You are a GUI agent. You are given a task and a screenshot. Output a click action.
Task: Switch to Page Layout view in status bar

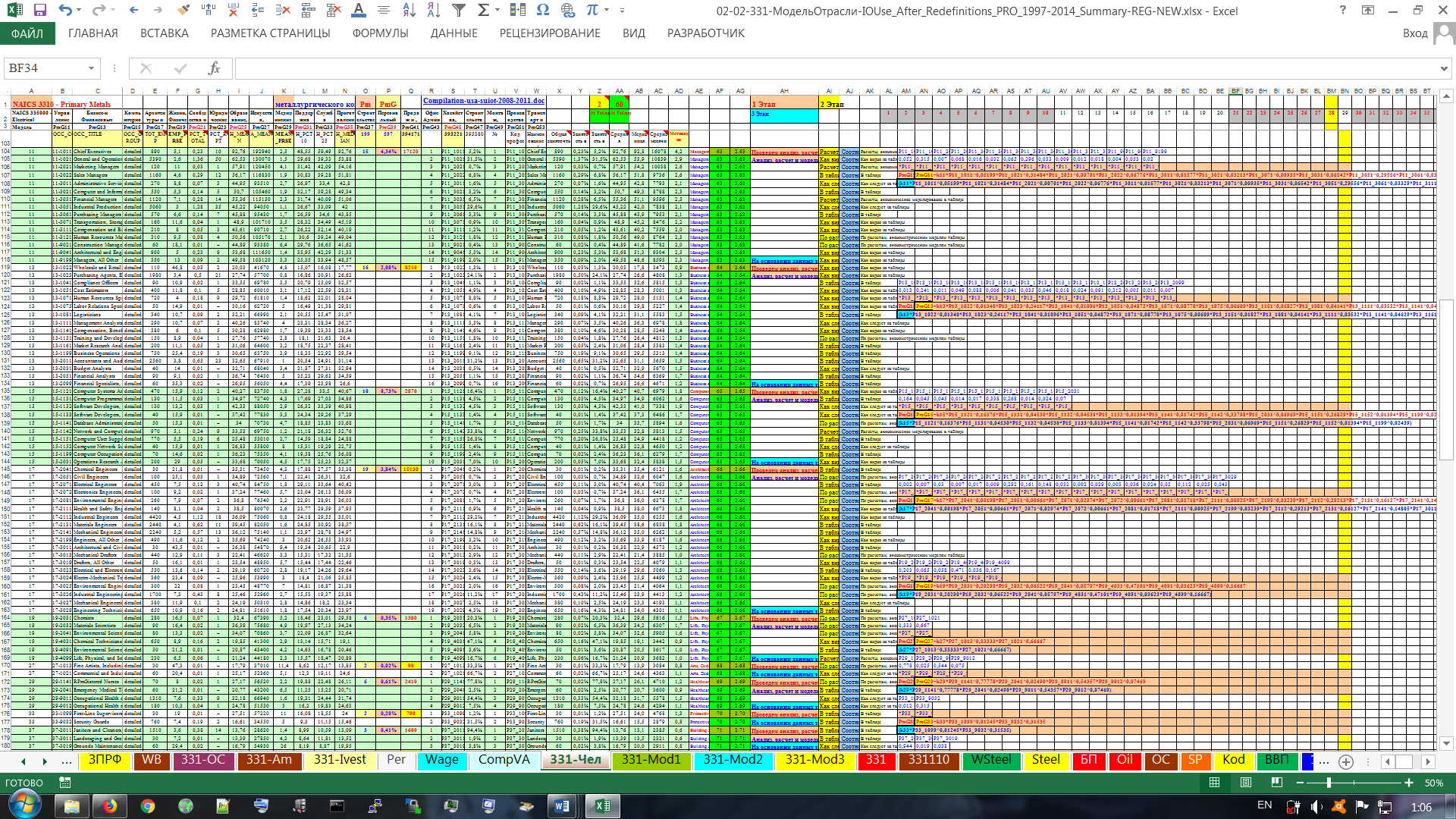(x=1246, y=783)
